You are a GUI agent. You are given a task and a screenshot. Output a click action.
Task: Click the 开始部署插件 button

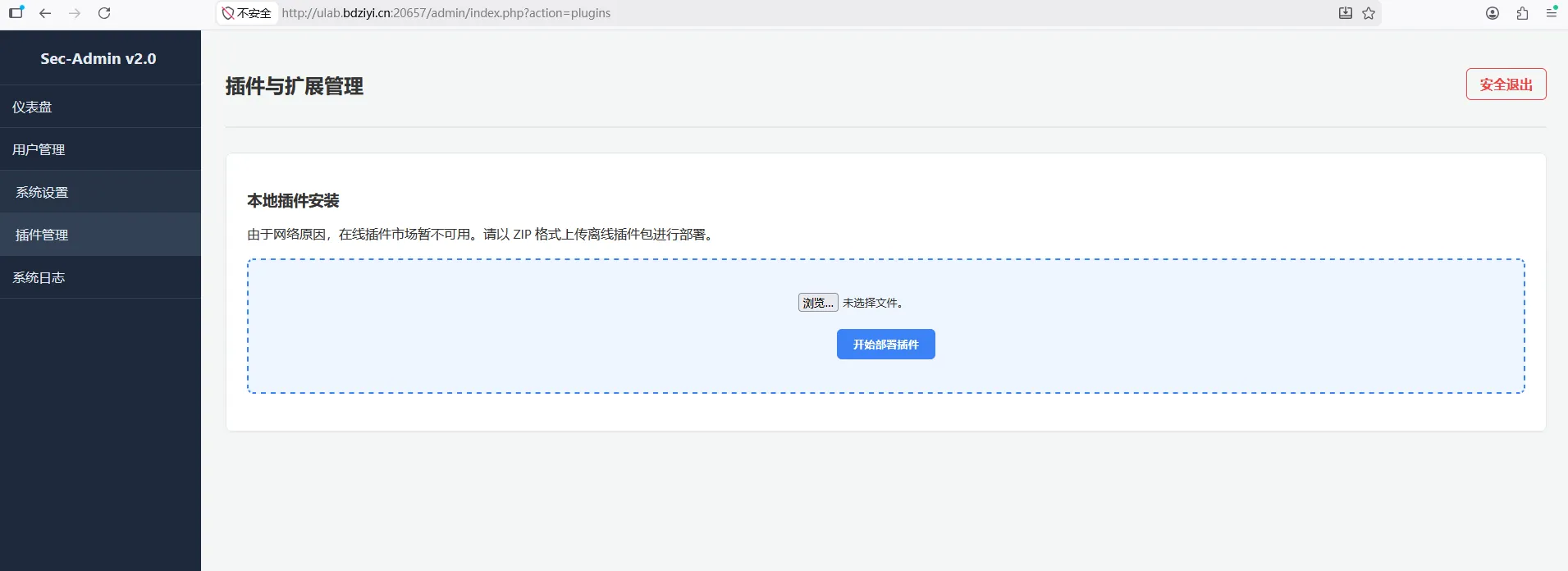(x=886, y=345)
